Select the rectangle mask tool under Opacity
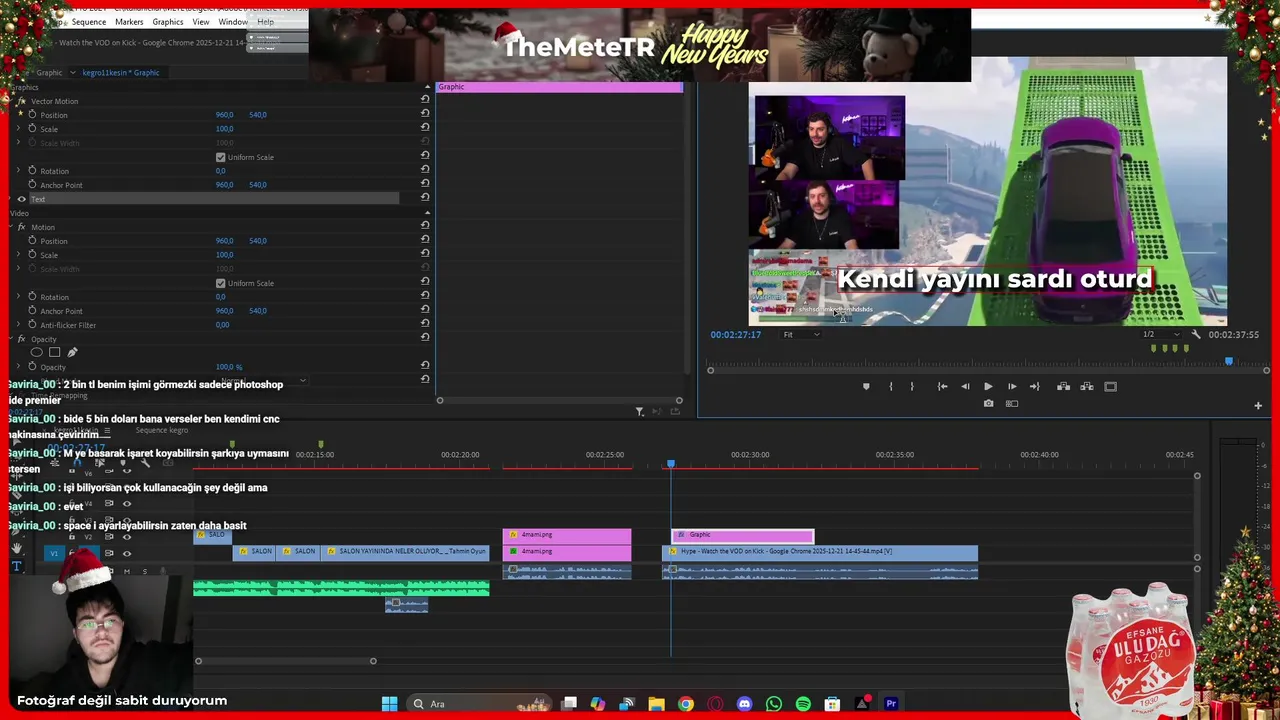The height and width of the screenshot is (720, 1280). tap(54, 352)
